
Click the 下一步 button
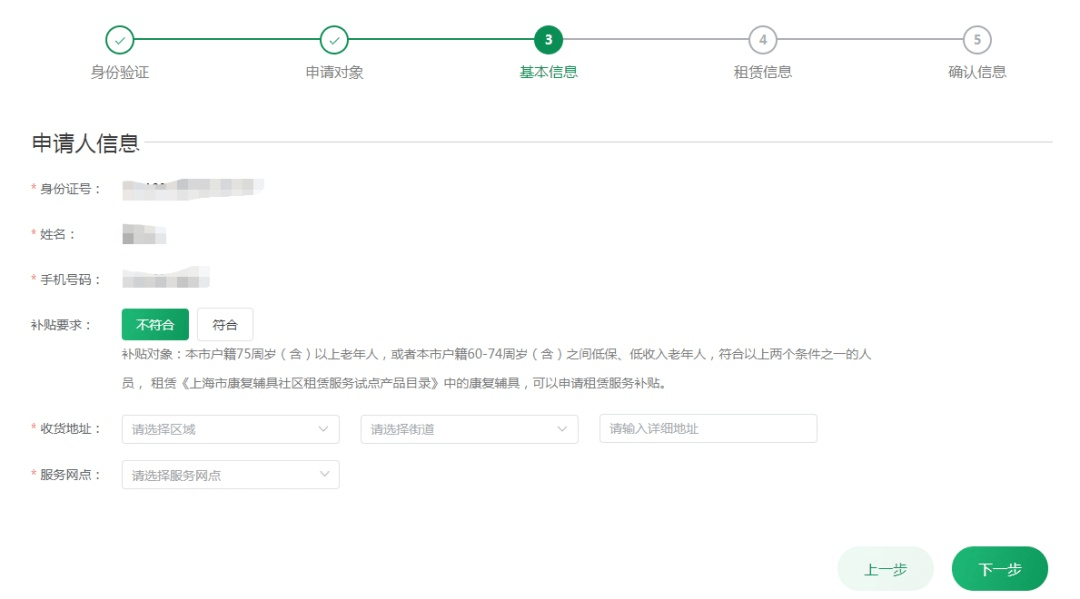tap(999, 568)
